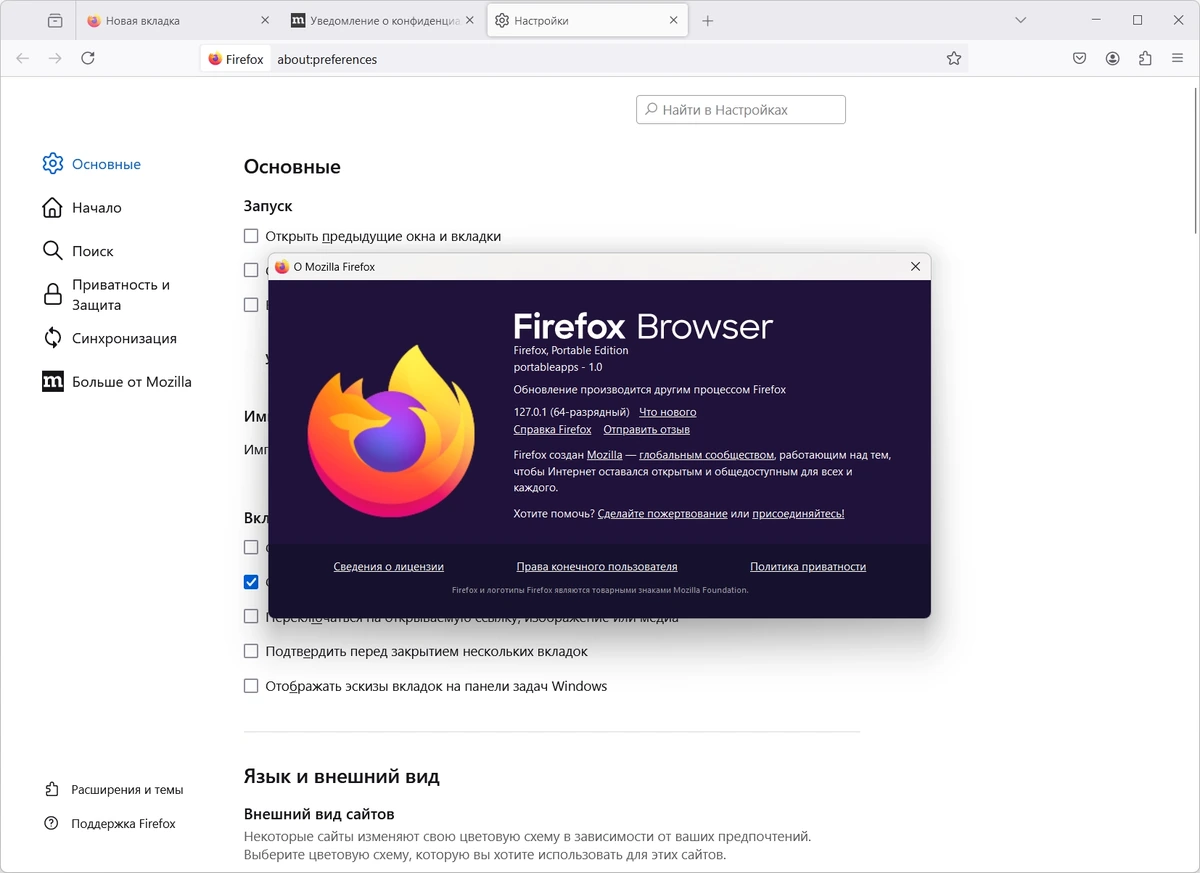Open Политика приватности link
Viewport: 1200px width, 873px height.
click(808, 567)
